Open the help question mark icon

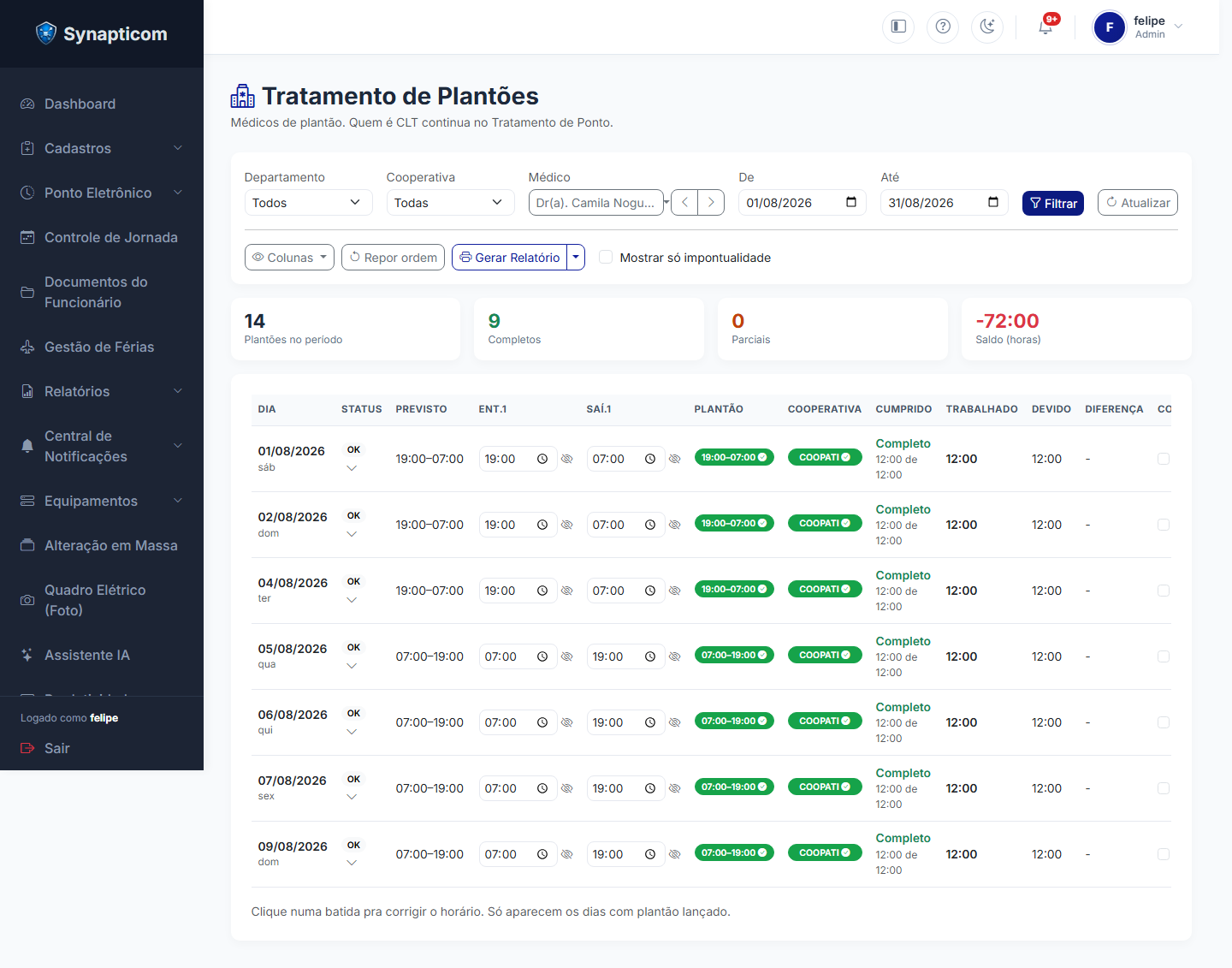[943, 27]
